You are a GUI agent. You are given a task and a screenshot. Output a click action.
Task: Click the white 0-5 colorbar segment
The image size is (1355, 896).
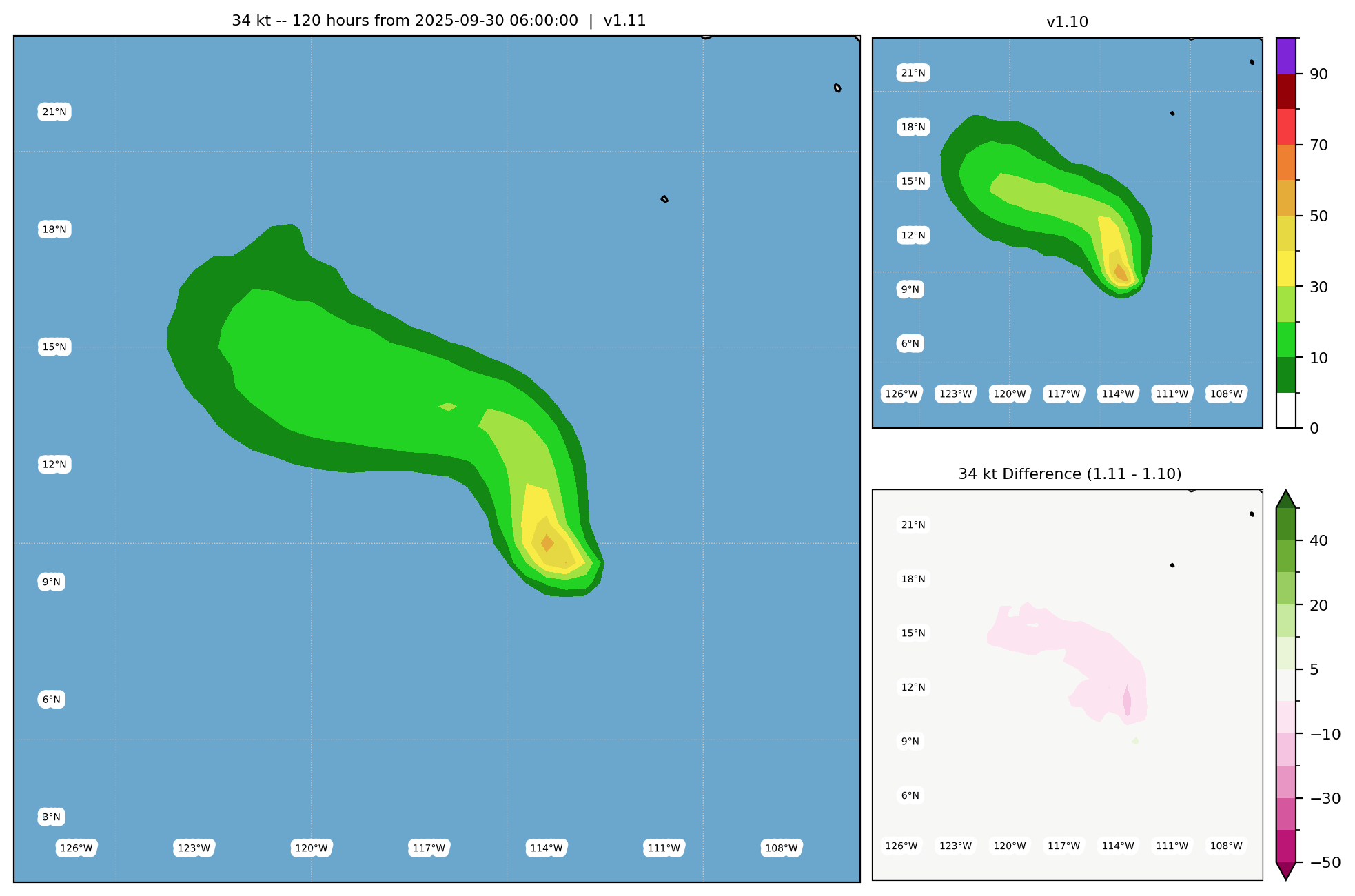(x=1286, y=411)
